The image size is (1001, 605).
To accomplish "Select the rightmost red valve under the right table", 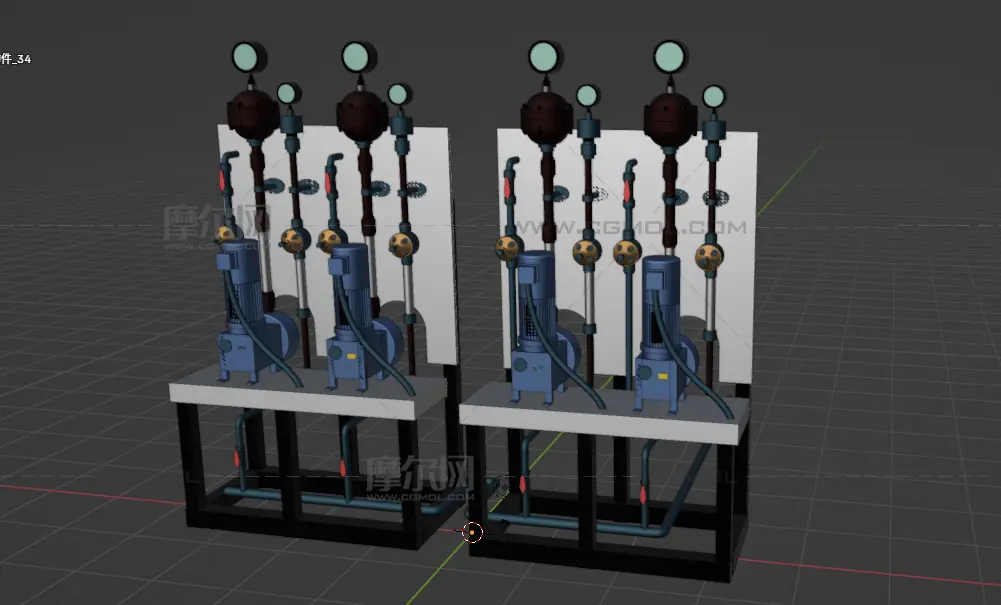I will click(642, 492).
